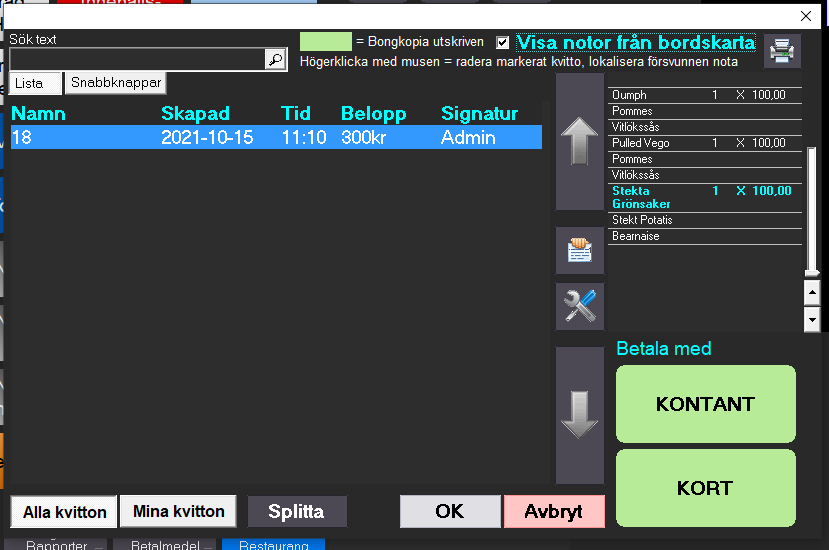
Task: Open the wrench and screwdriver tools
Action: pyautogui.click(x=580, y=306)
